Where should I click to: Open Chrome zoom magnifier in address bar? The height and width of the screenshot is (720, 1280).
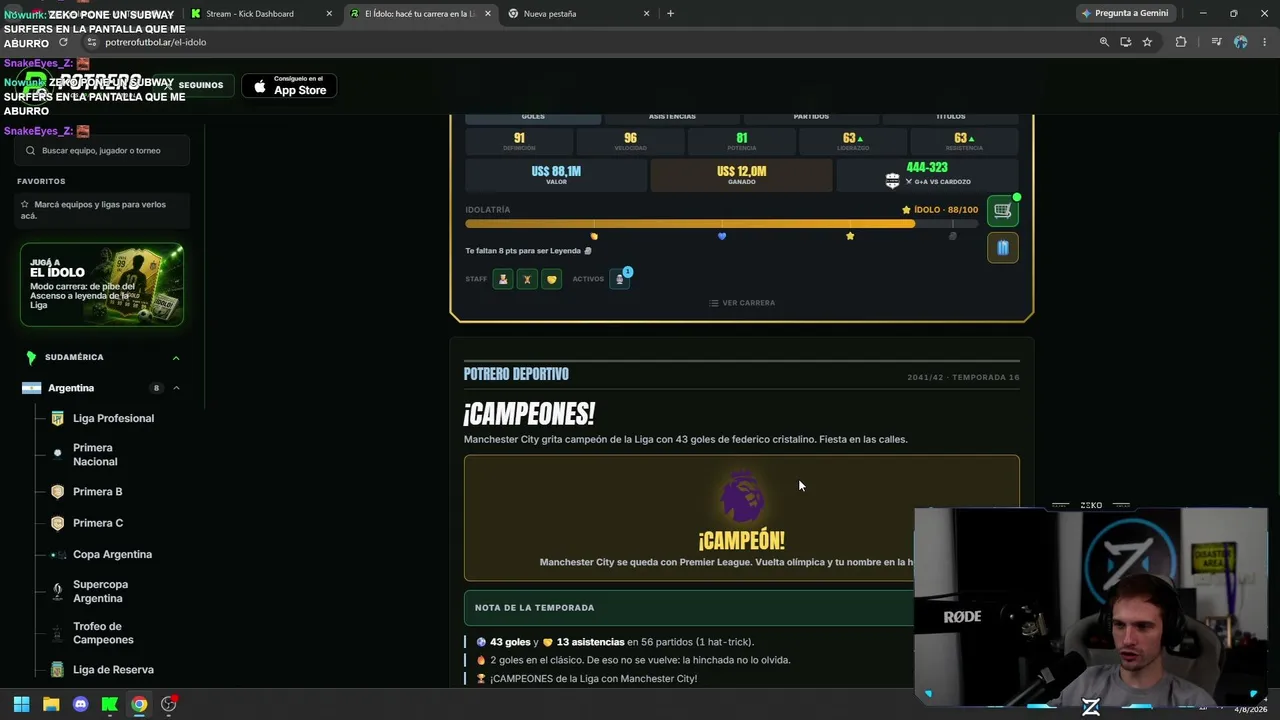(1104, 42)
